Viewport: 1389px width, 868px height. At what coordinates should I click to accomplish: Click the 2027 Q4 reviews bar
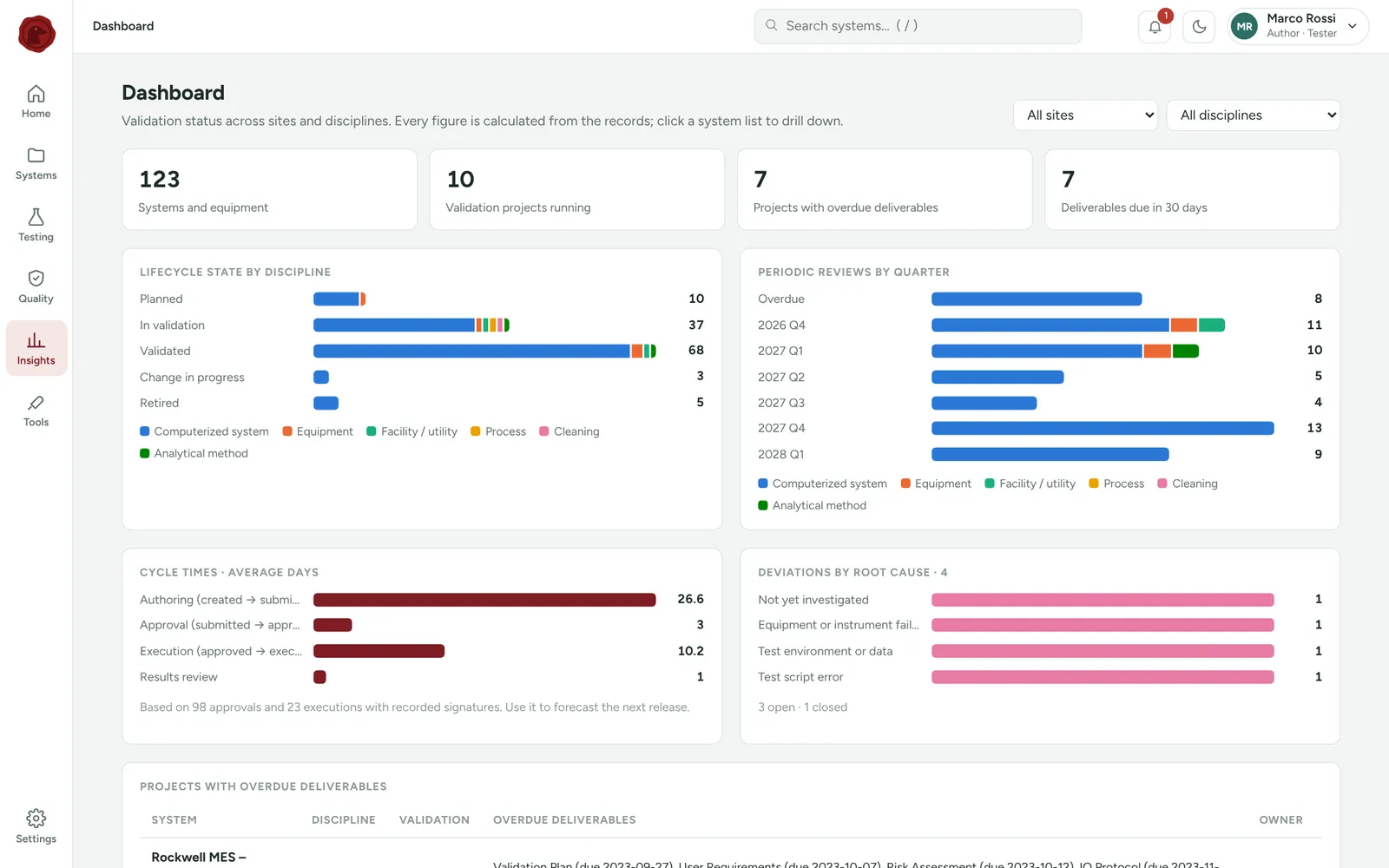[x=1103, y=428]
